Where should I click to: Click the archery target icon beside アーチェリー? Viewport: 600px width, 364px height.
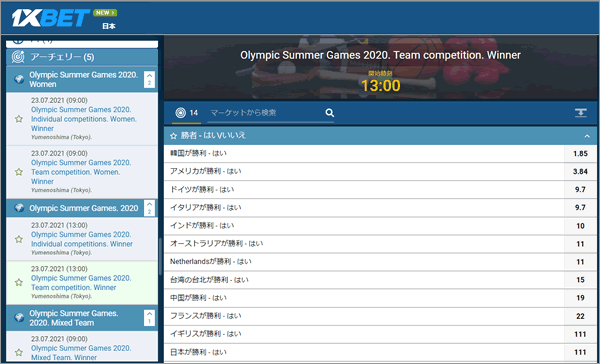(x=18, y=57)
